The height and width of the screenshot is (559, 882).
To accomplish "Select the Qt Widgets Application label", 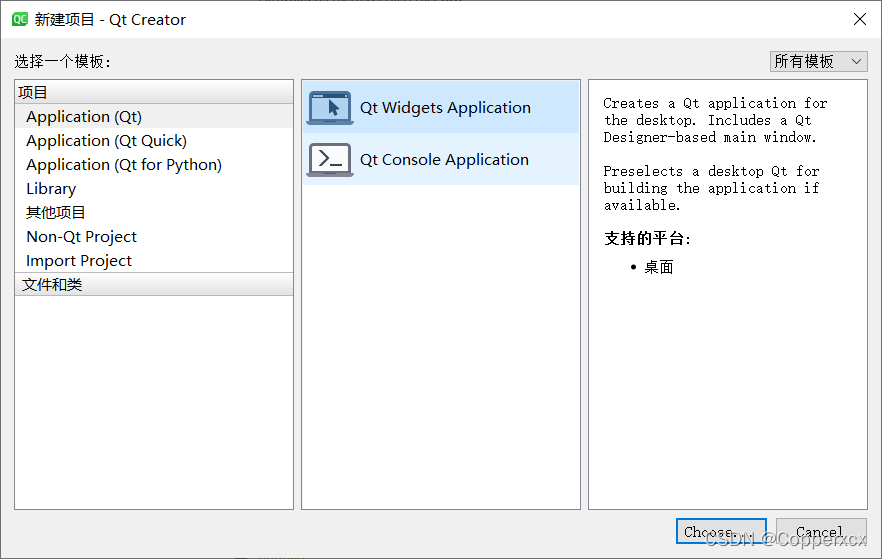I will pos(445,107).
